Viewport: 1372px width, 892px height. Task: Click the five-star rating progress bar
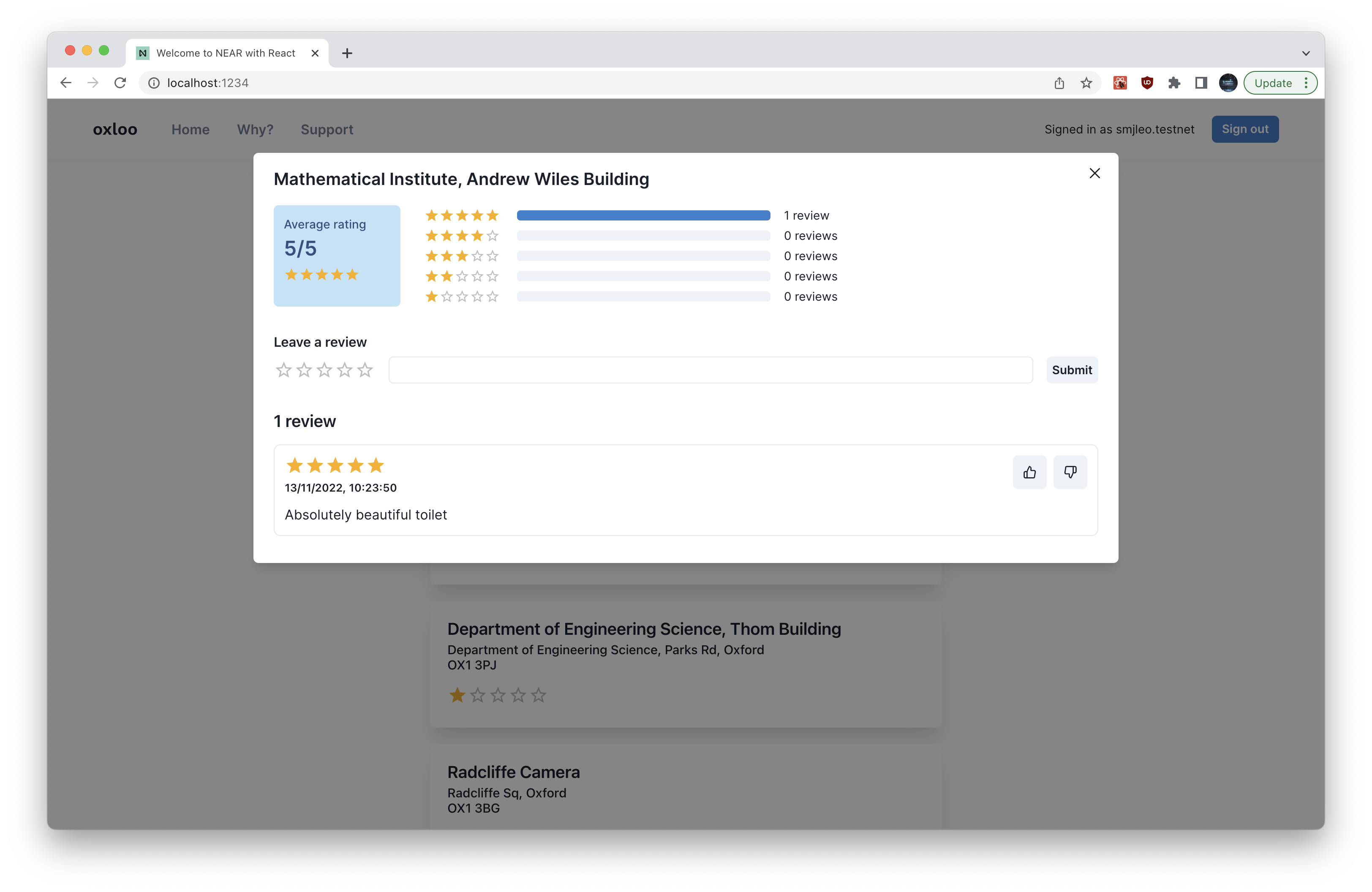click(643, 215)
